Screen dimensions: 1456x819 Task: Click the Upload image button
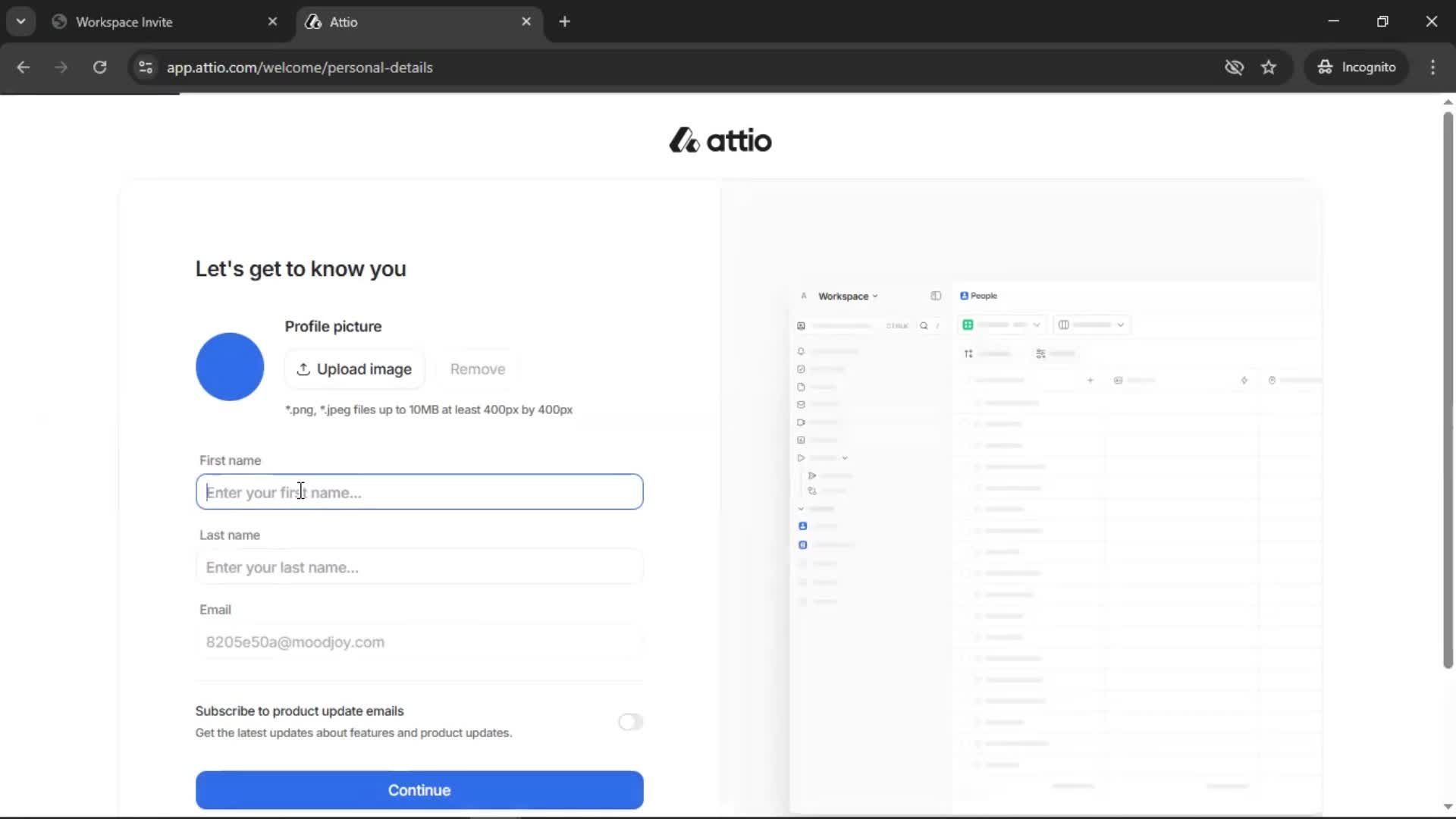354,369
